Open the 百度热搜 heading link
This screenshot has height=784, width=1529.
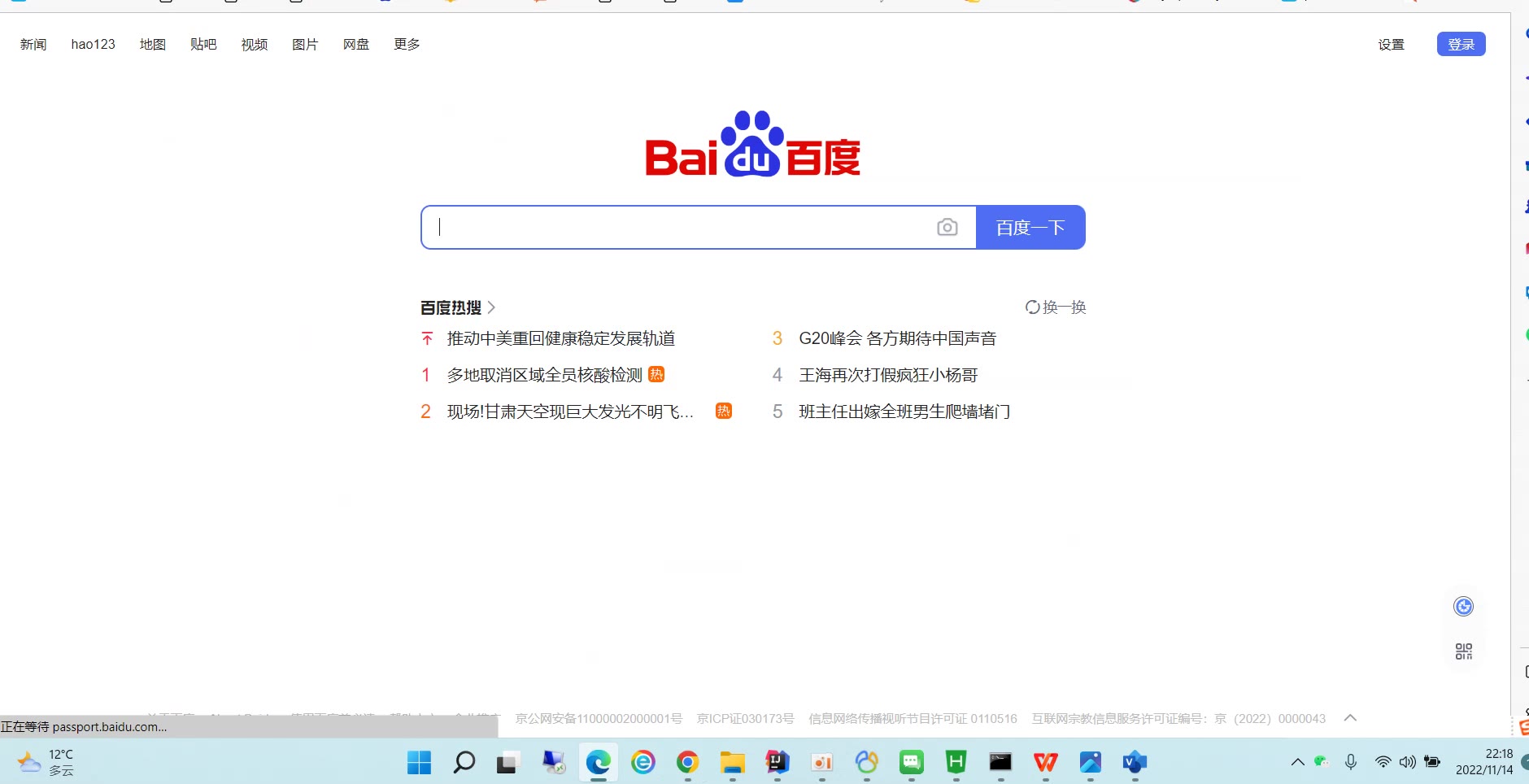click(x=451, y=307)
